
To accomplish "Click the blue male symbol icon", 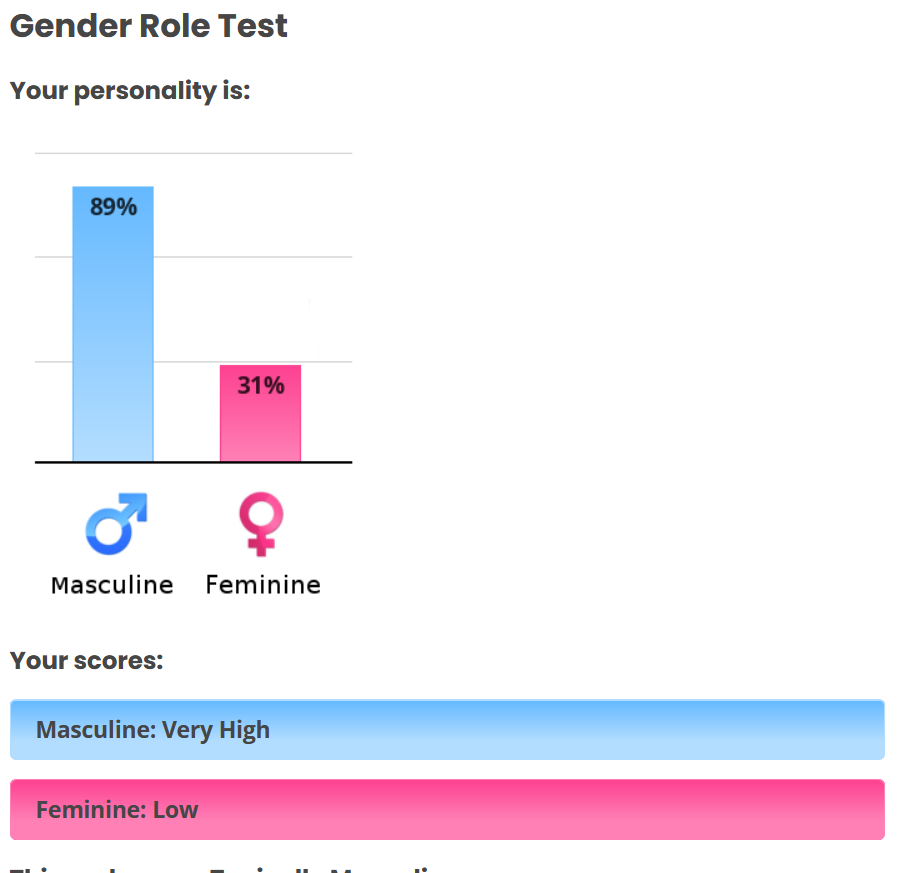I will (x=116, y=524).
